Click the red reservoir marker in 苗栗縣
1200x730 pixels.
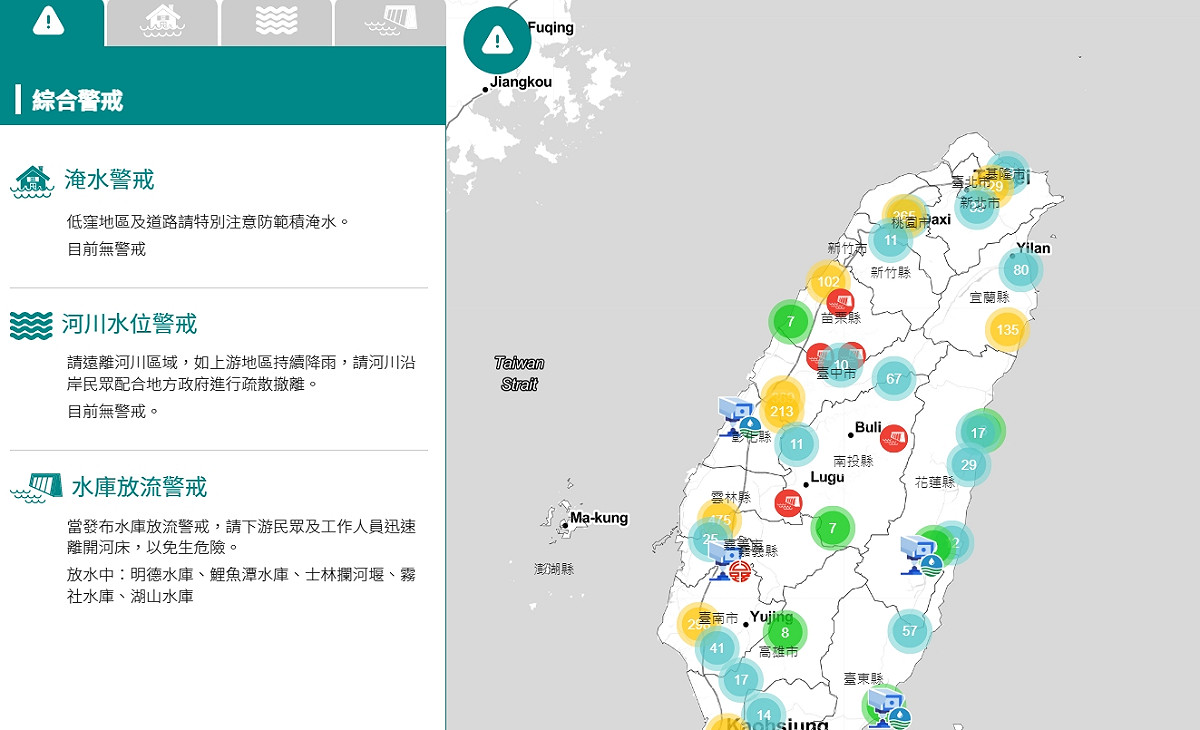point(840,302)
